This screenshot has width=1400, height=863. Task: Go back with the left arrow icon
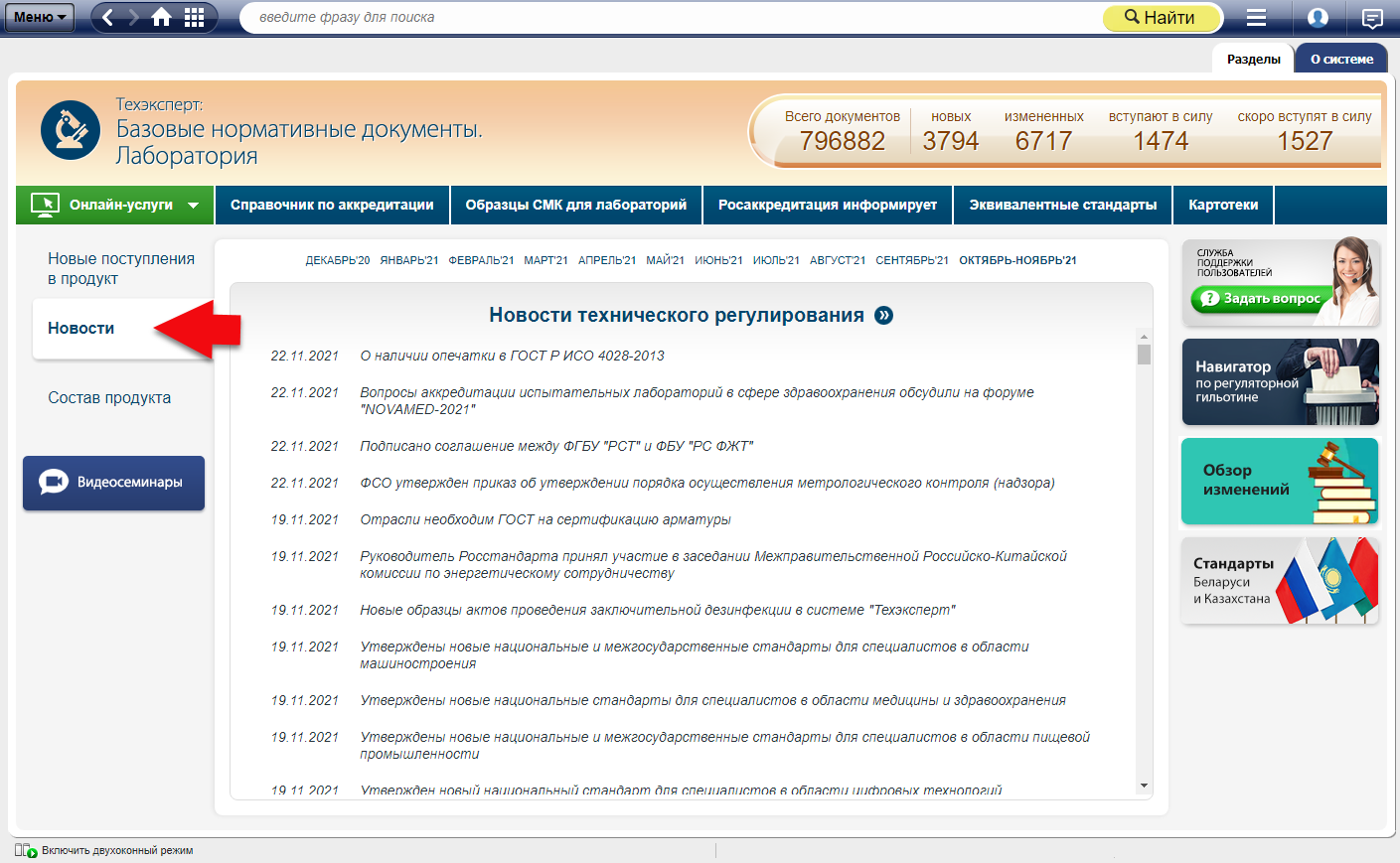coord(108,17)
